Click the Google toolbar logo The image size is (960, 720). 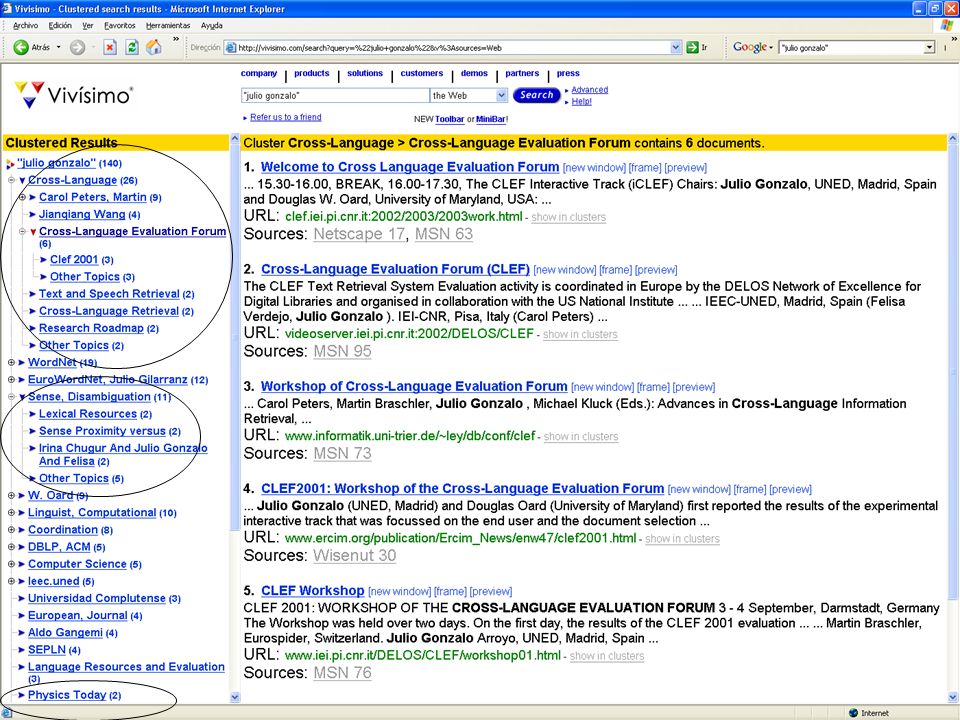750,47
